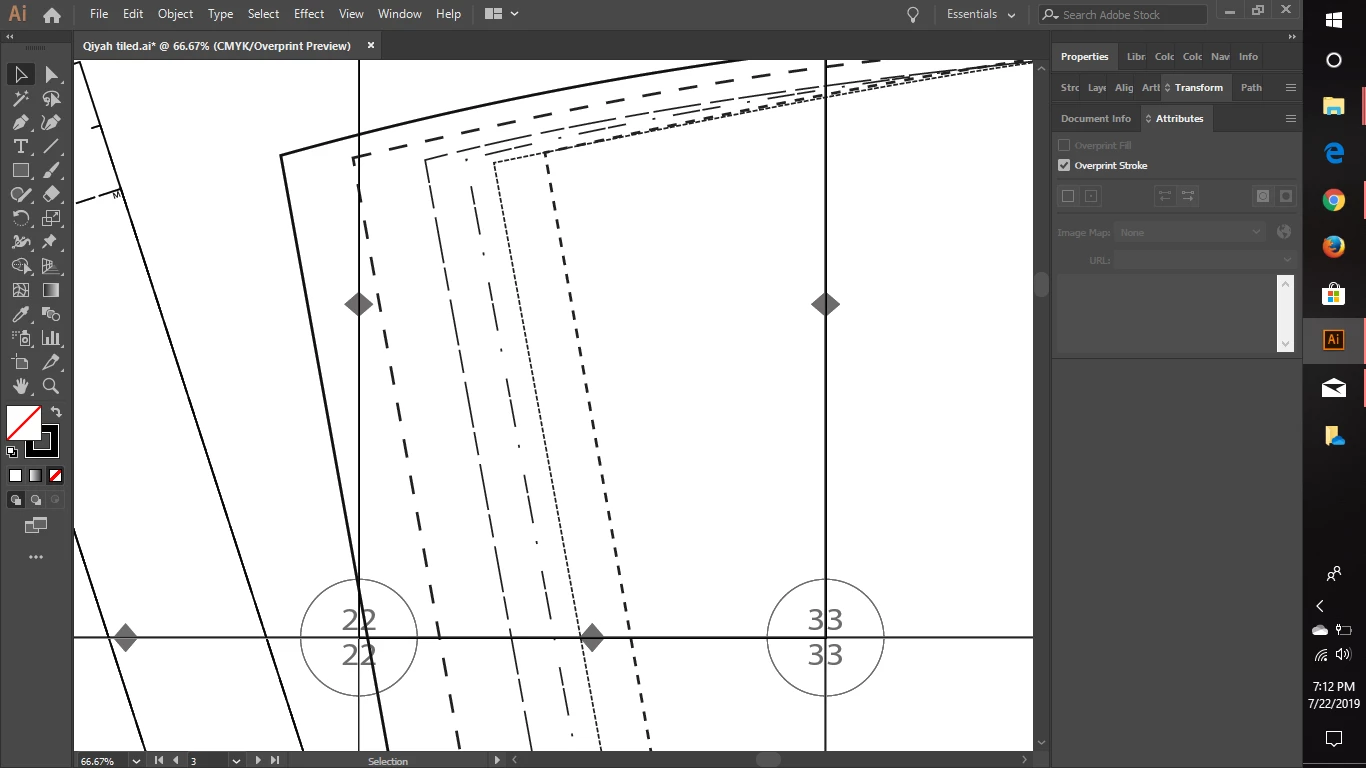Open the zoom level 66.67% dropdown
Viewport: 1366px width, 768px height.
point(138,761)
